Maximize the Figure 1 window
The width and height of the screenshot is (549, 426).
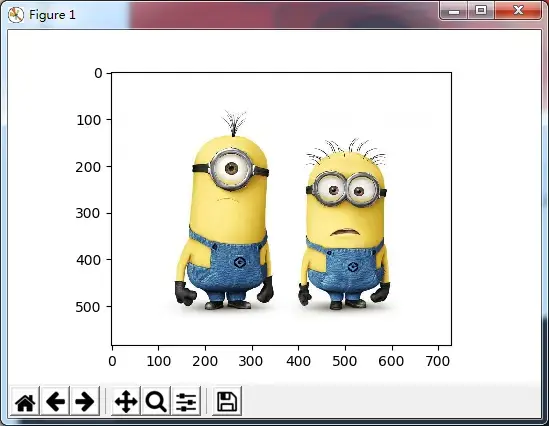[x=481, y=11]
